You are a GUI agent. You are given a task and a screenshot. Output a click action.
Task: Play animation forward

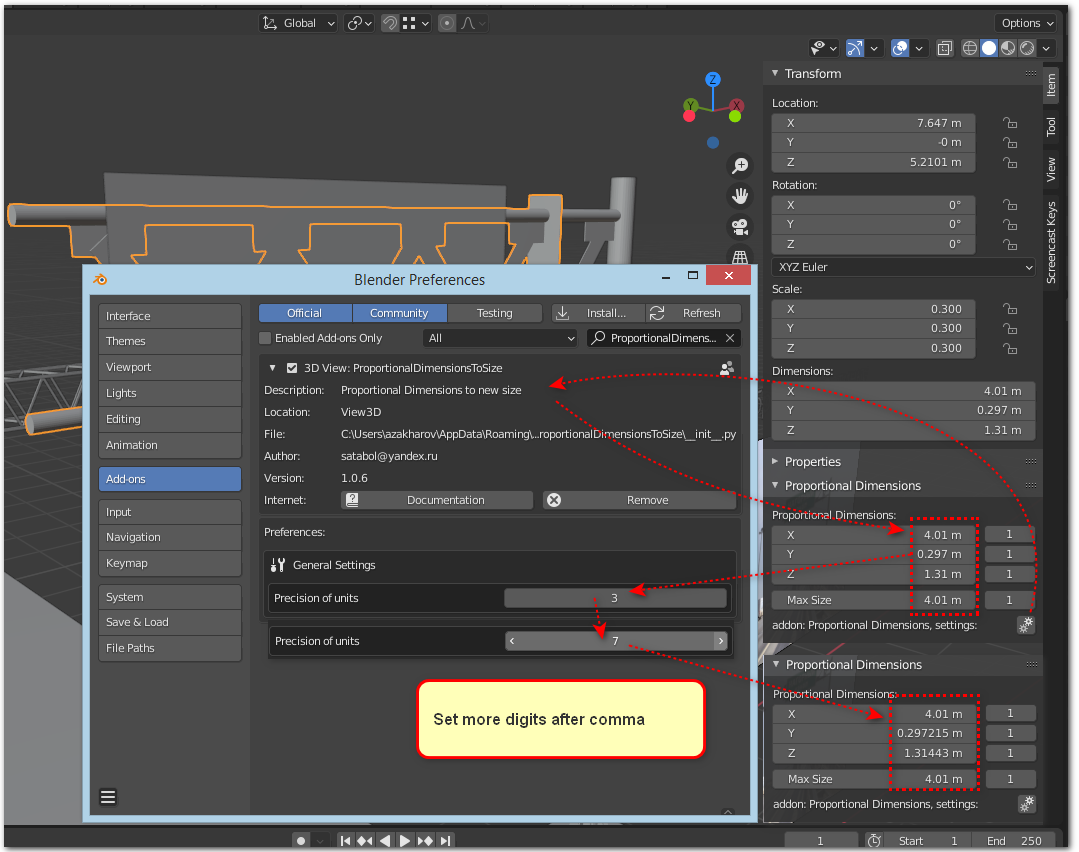pos(405,840)
